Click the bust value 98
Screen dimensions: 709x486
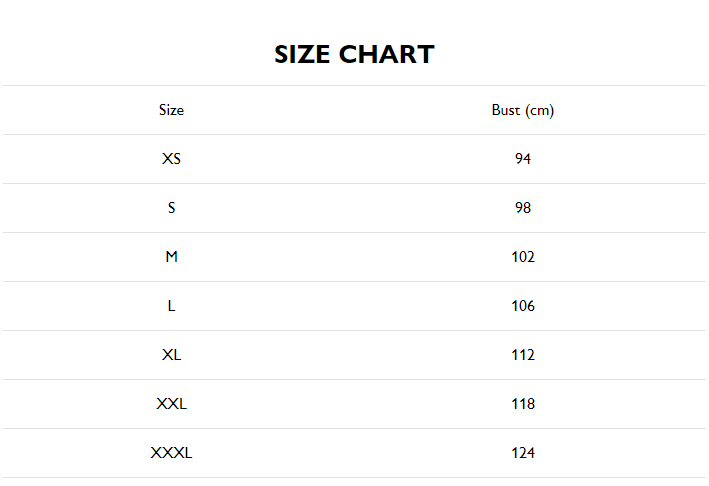(523, 208)
